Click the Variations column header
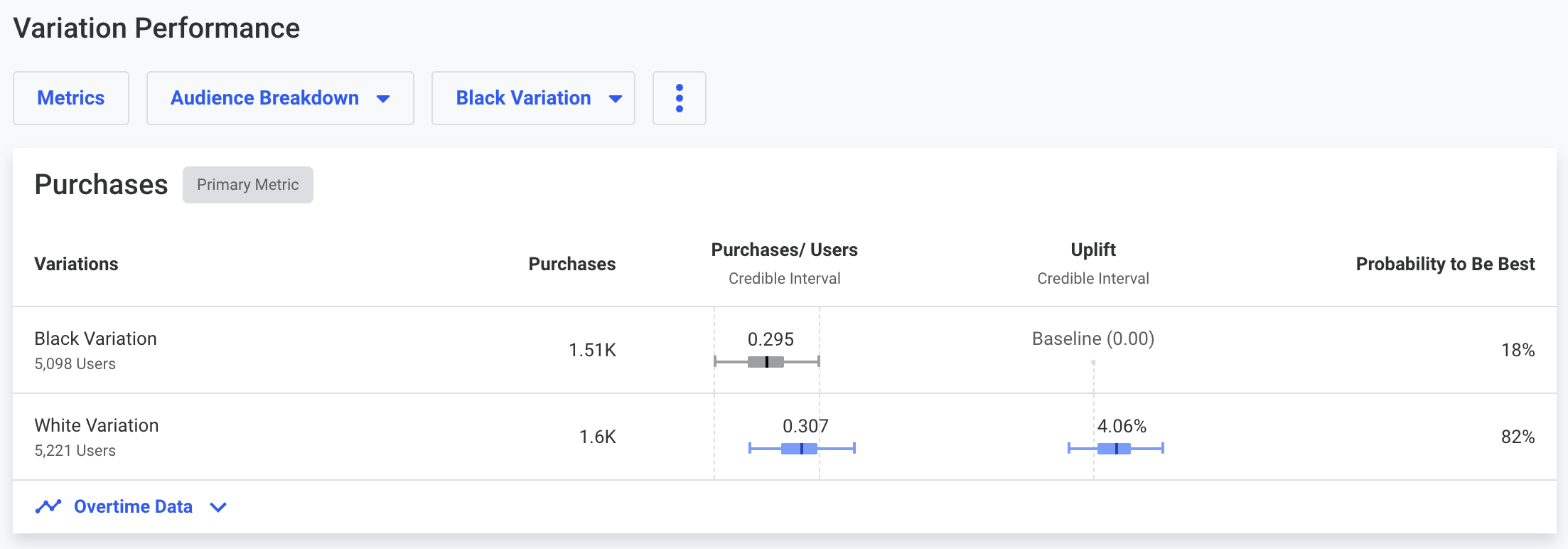 point(76,264)
